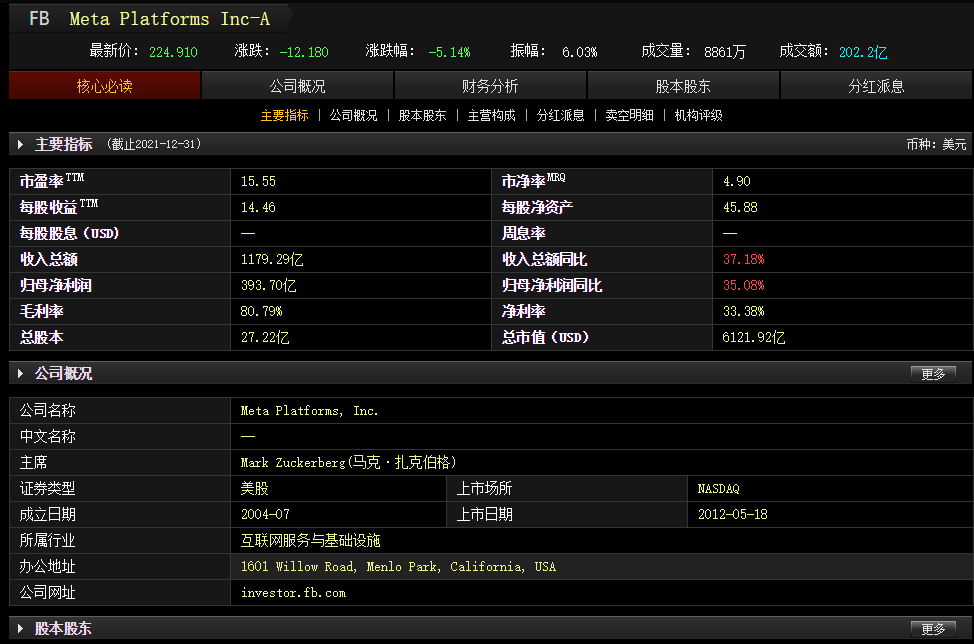Jump to 公司概况 in the sub-navigation
Image resolution: width=974 pixels, height=644 pixels.
coord(353,116)
